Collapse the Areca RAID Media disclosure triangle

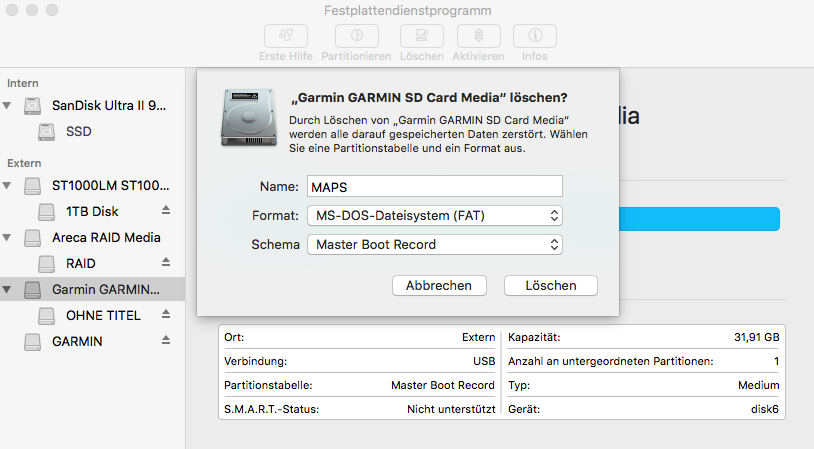tap(7, 238)
